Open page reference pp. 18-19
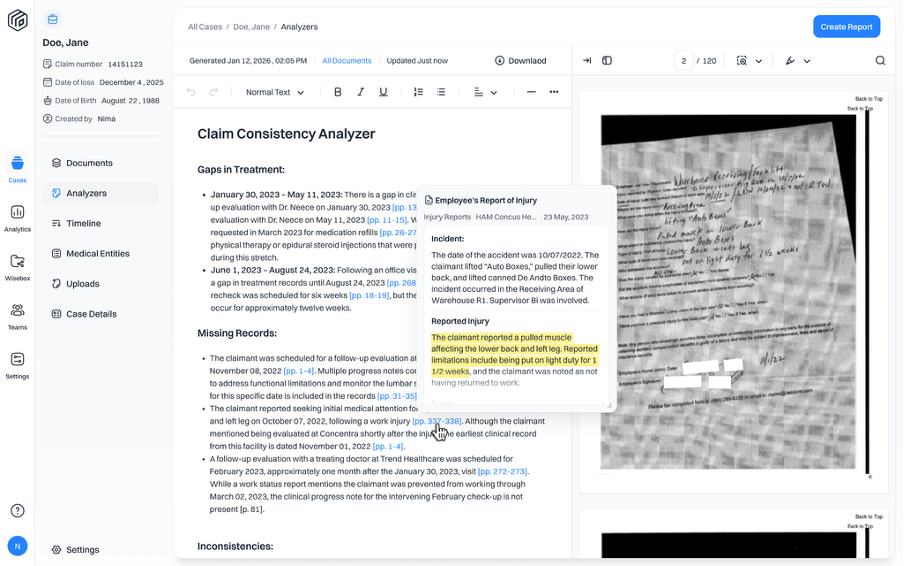The width and height of the screenshot is (904, 566). click(x=369, y=295)
